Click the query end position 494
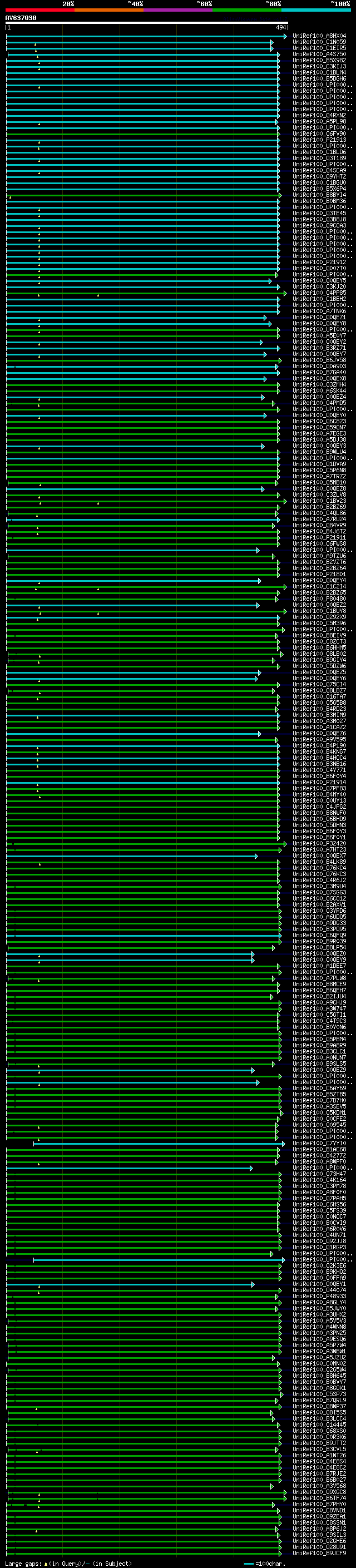The width and height of the screenshot is (356, 1568). (281, 27)
